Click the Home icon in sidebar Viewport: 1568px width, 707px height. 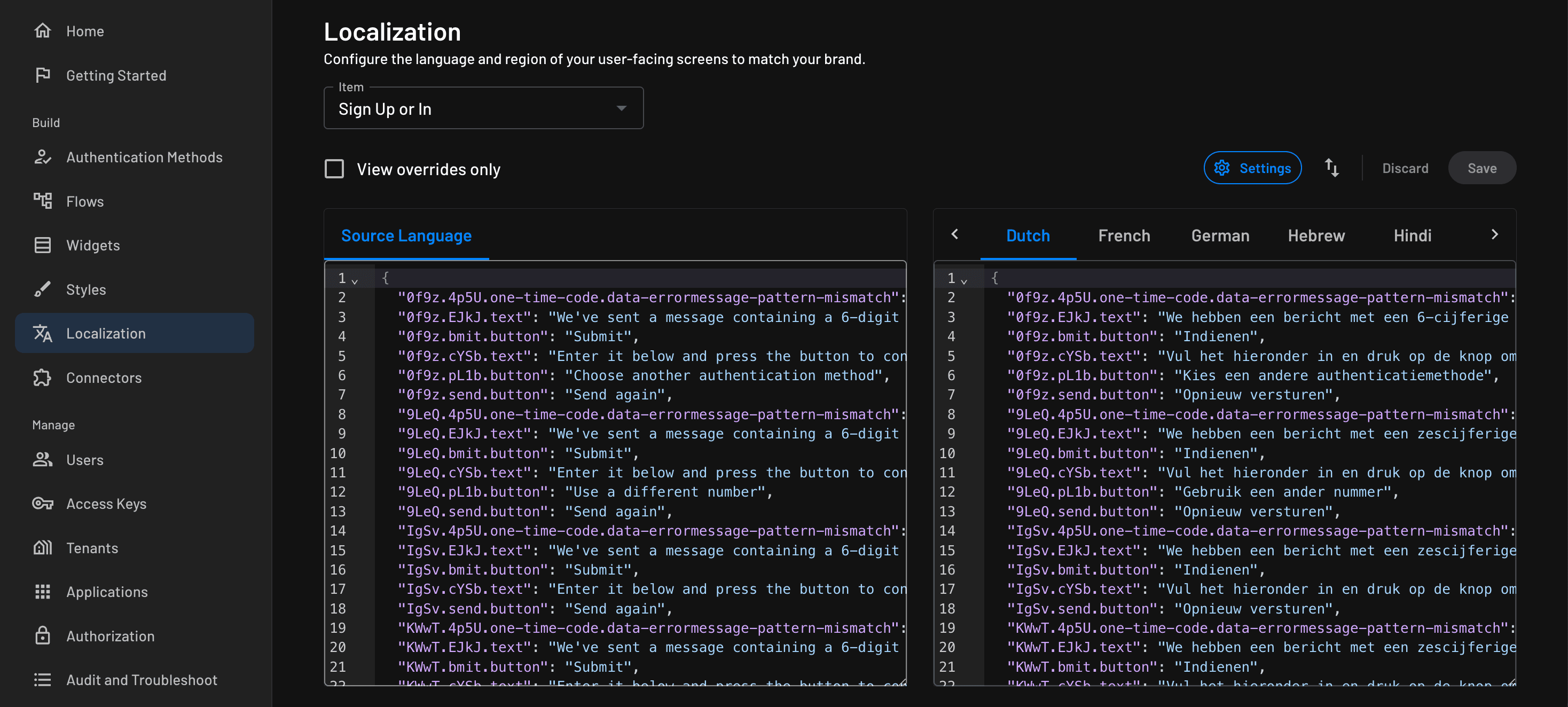point(42,30)
